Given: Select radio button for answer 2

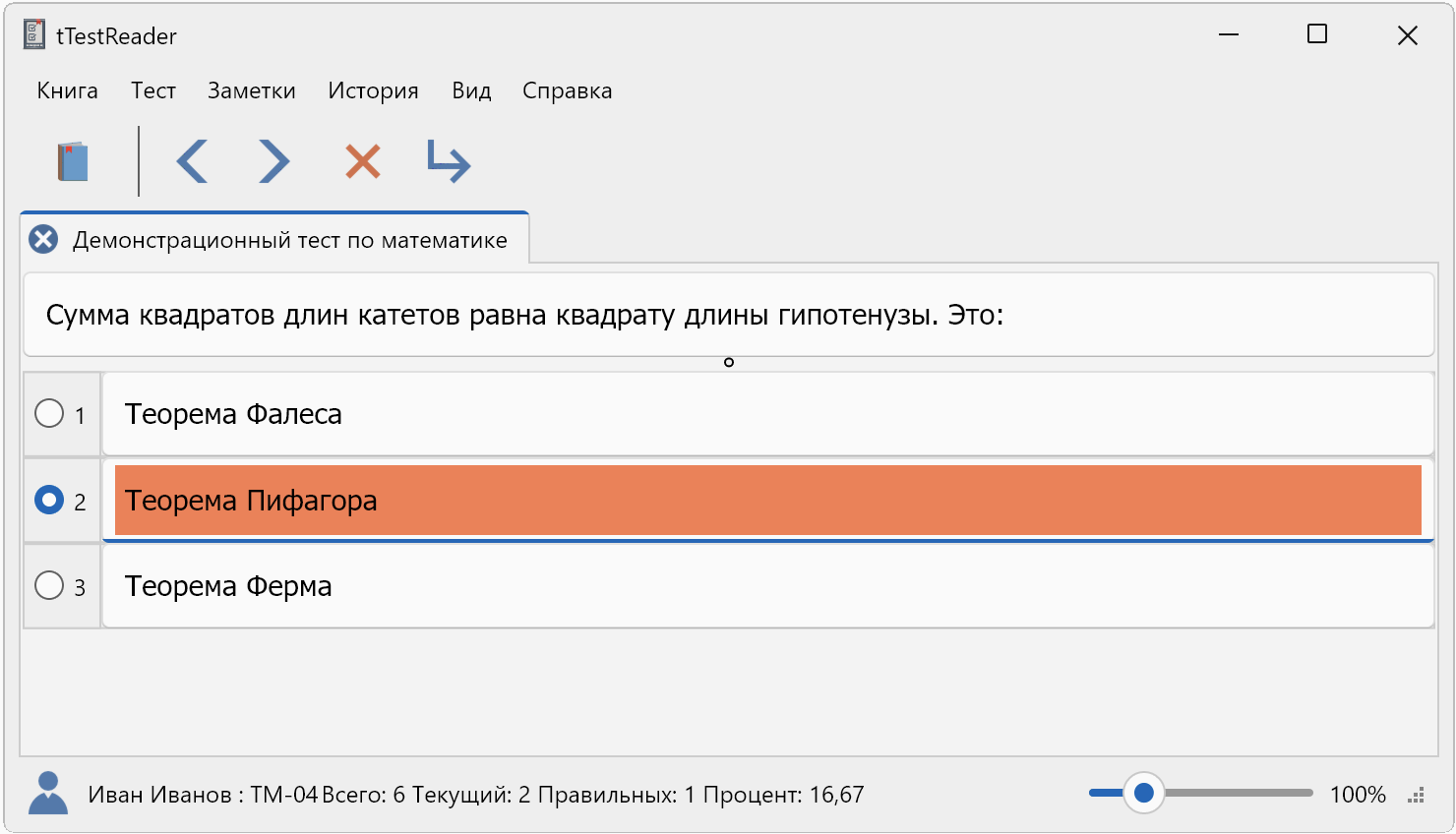Looking at the screenshot, I should [49, 500].
